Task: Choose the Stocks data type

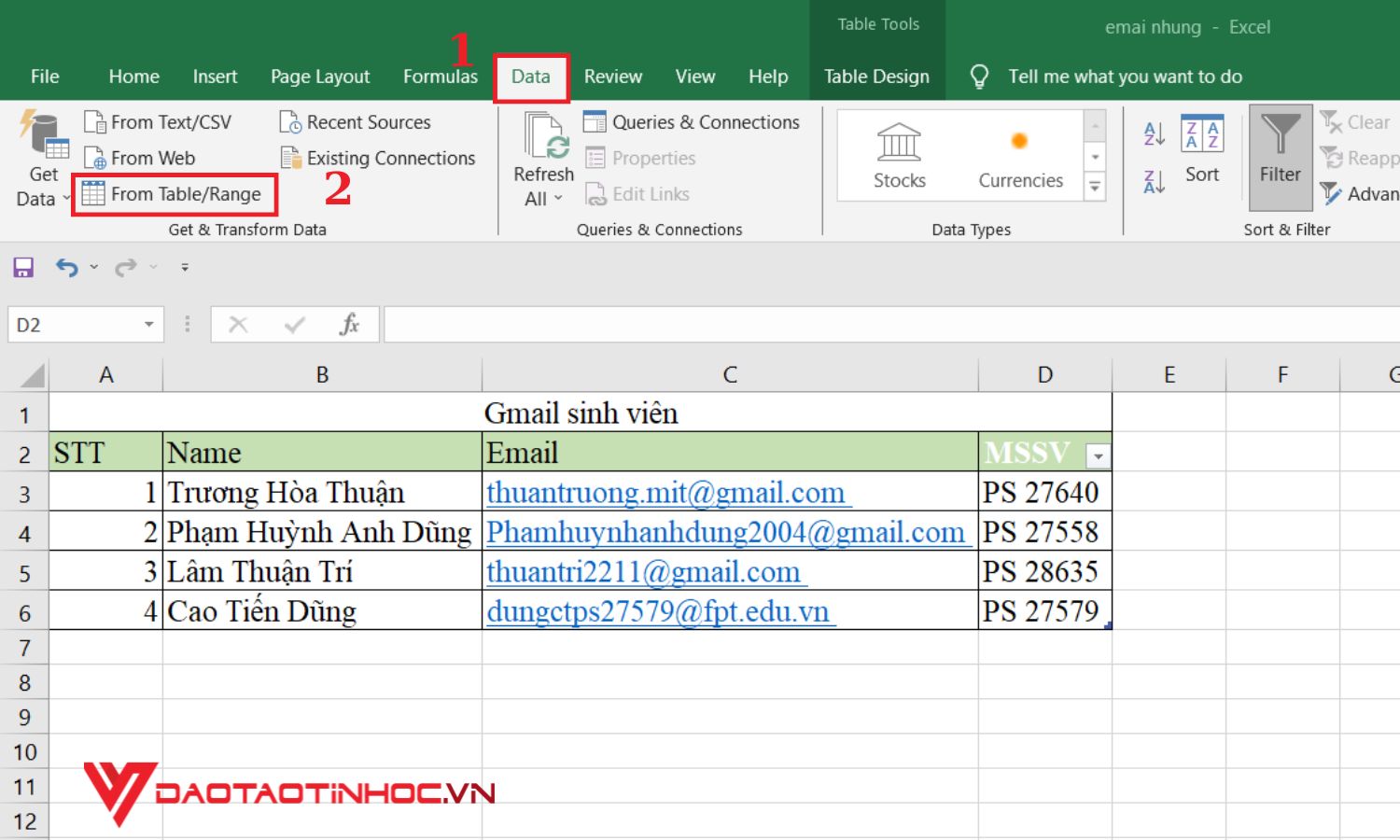Action: point(899,156)
